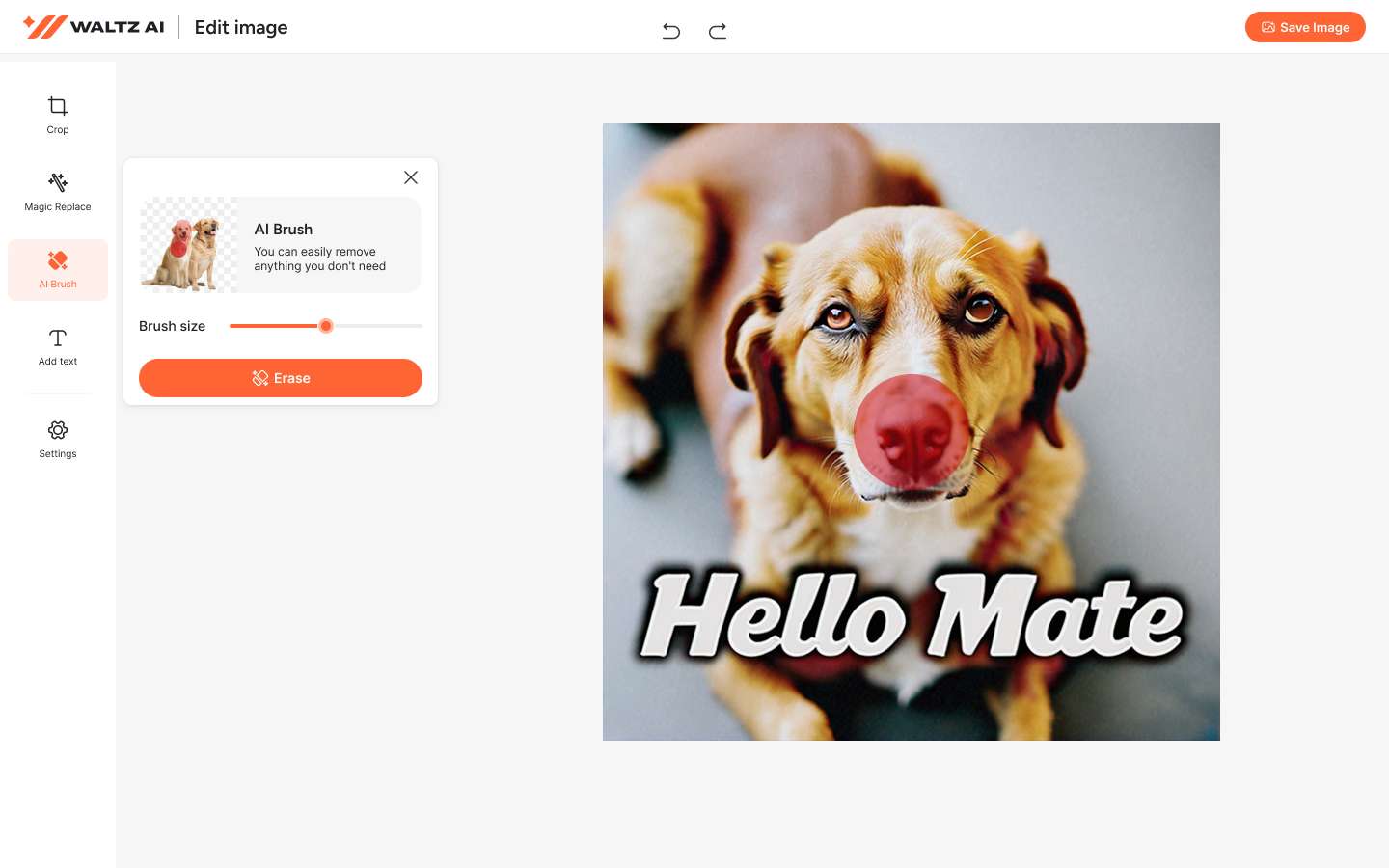Open the Magic Replace tool

coord(58,192)
